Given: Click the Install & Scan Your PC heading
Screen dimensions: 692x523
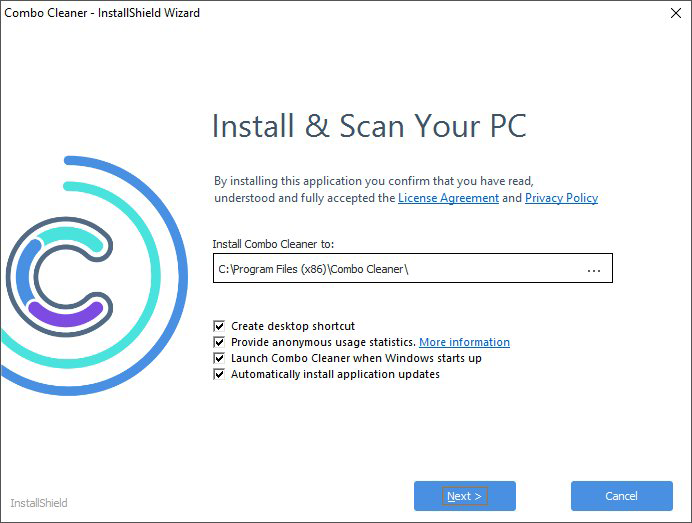Looking at the screenshot, I should [x=369, y=127].
